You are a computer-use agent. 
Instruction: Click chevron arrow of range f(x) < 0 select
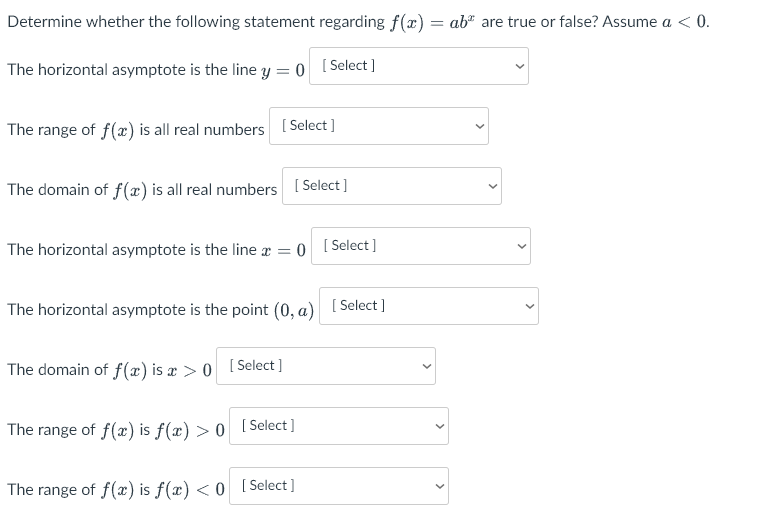coord(439,486)
